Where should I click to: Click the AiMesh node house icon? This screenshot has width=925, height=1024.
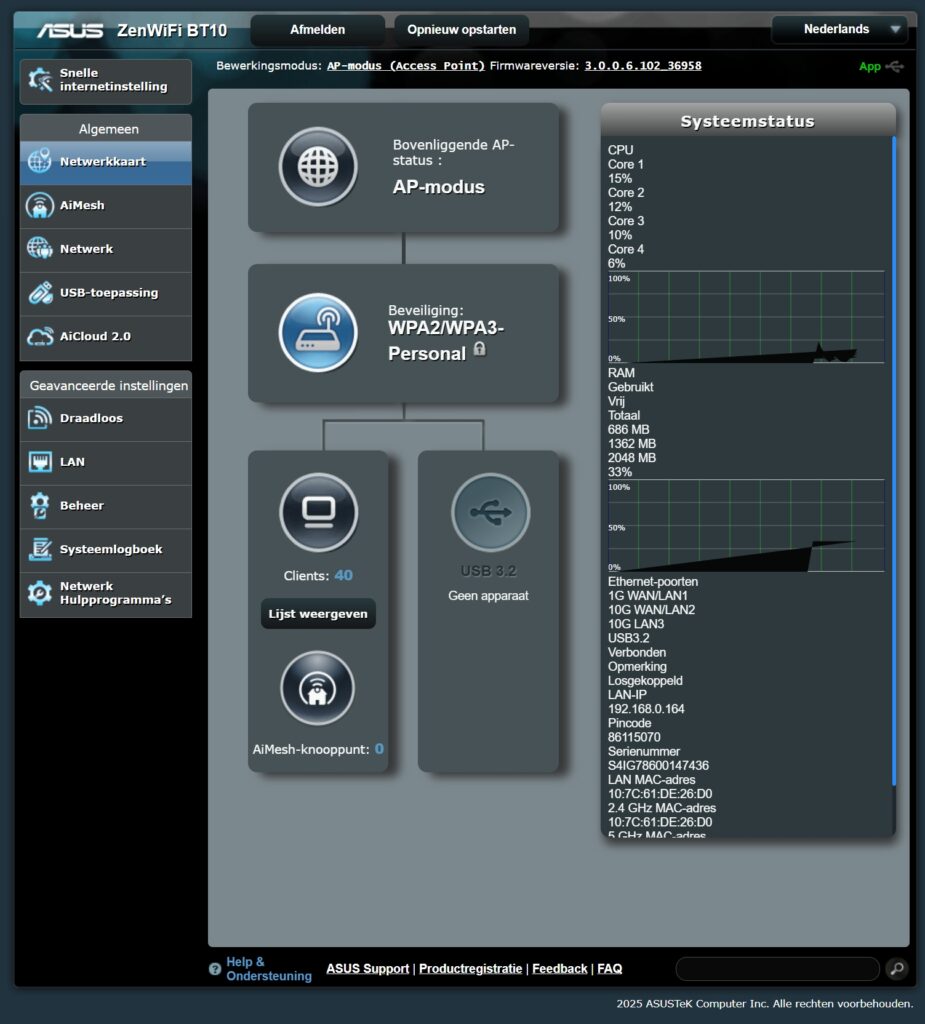[318, 688]
